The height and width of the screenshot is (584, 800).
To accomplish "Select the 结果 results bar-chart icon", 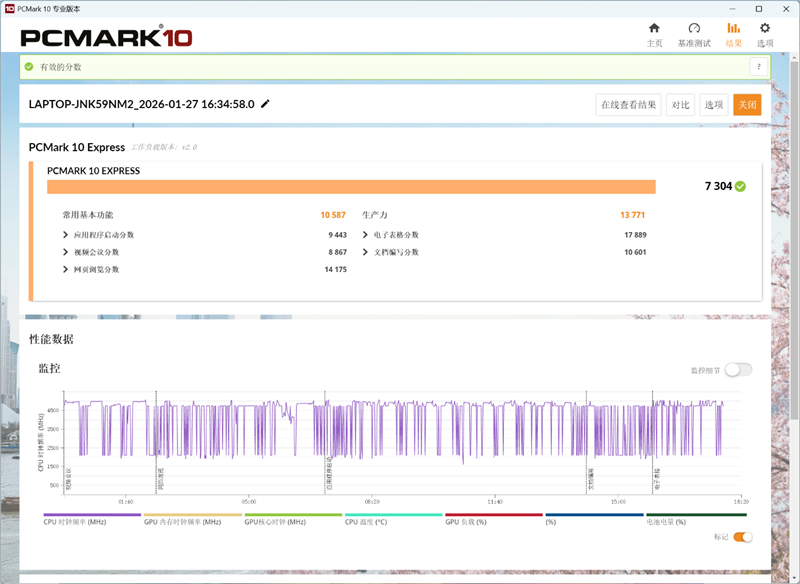I will click(x=733, y=29).
